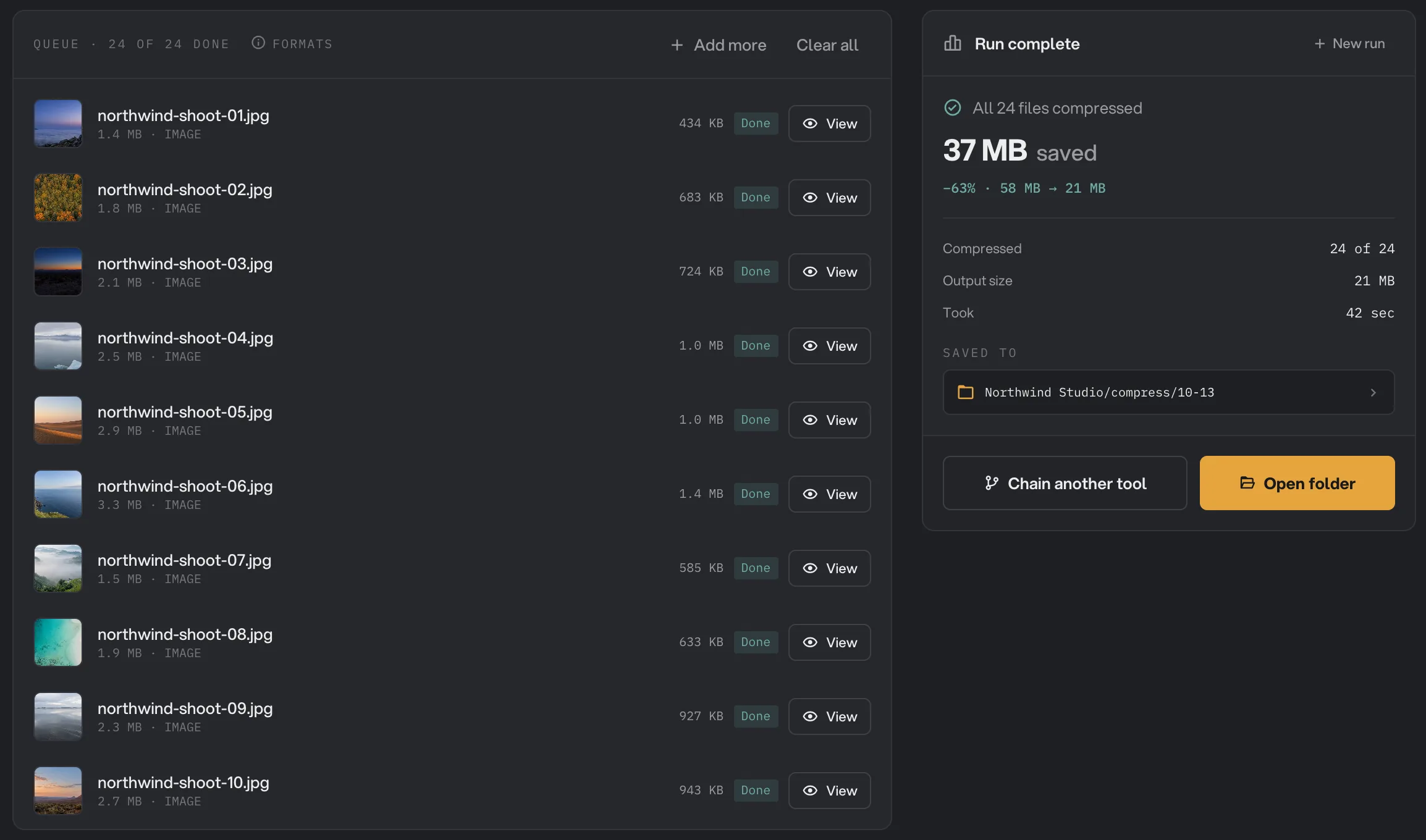This screenshot has height=840, width=1426.
Task: Click the 24 of 24 Compressed value
Action: [1362, 249]
